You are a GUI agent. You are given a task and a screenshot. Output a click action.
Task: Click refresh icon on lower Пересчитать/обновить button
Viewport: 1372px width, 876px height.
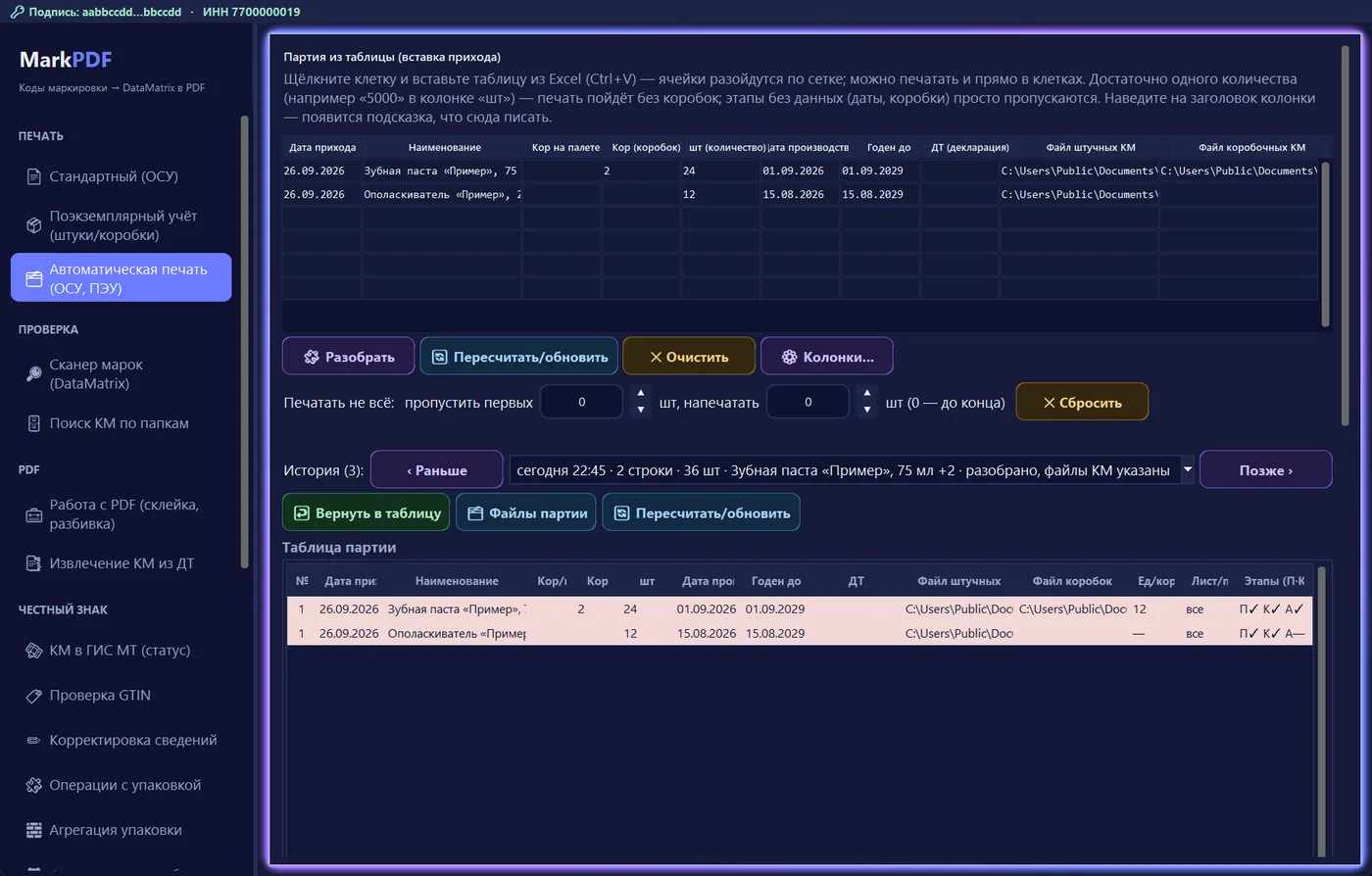coord(621,512)
